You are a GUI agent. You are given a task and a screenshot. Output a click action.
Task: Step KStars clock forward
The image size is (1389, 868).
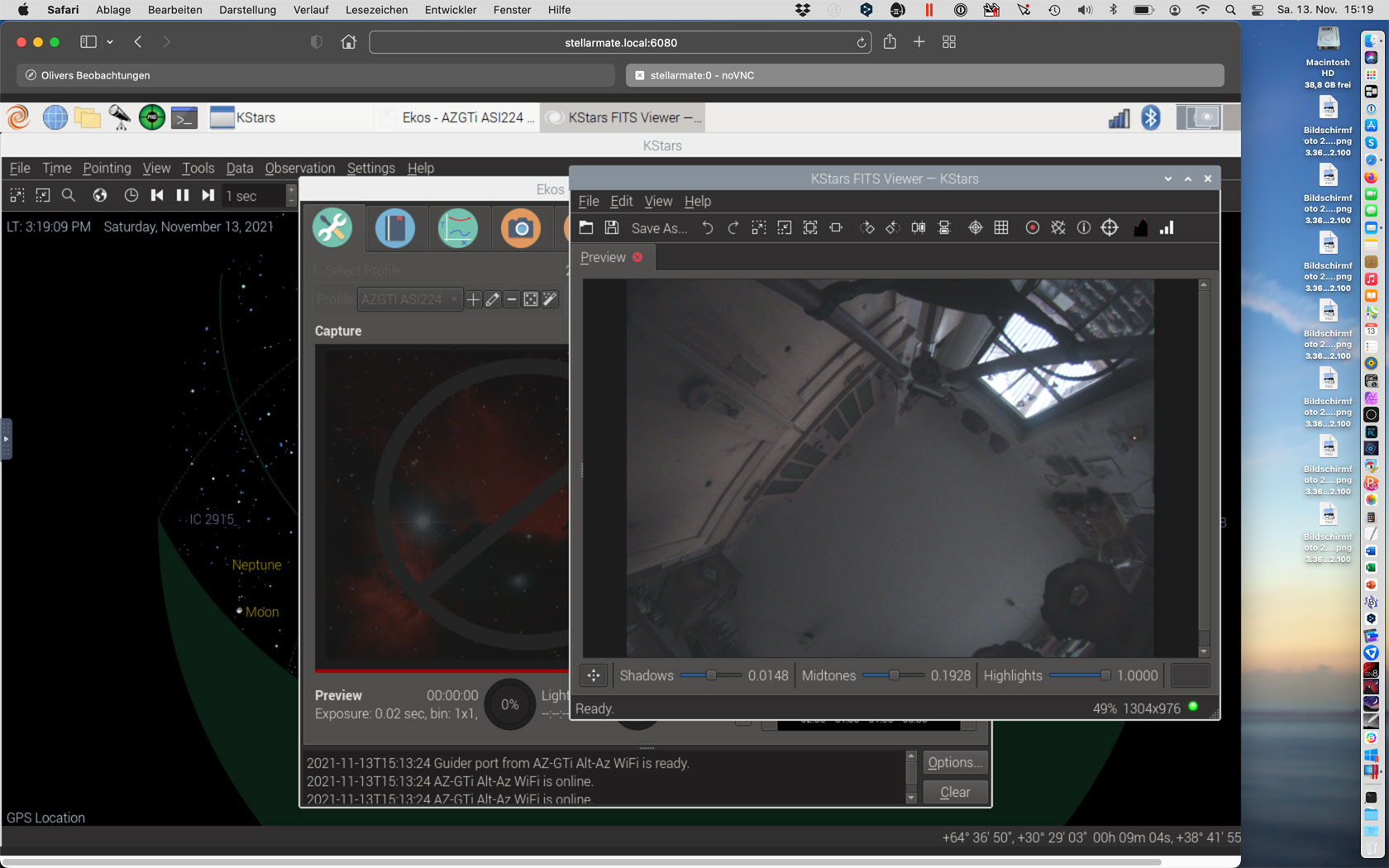[x=208, y=195]
